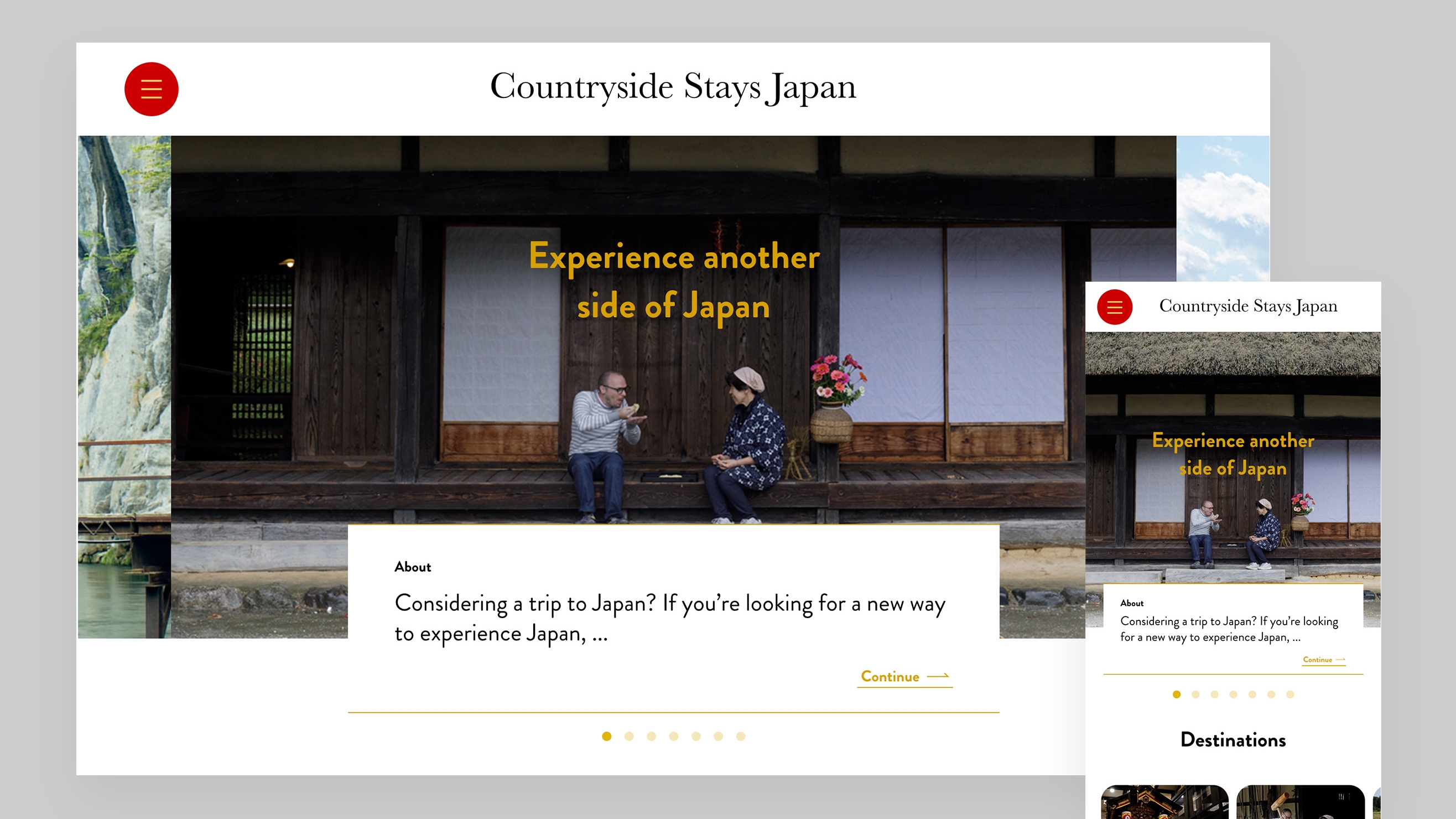Open the red hamburger menu on mobile view
This screenshot has width=1456, height=819.
1115,307
